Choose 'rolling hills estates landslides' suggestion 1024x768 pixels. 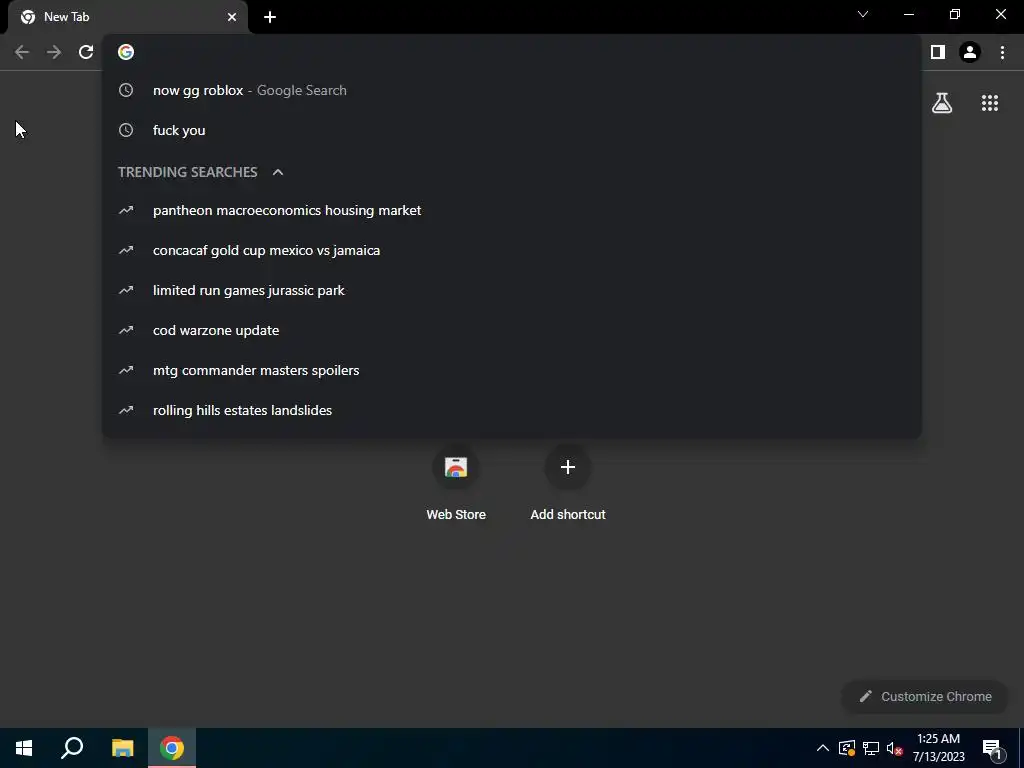(512, 410)
